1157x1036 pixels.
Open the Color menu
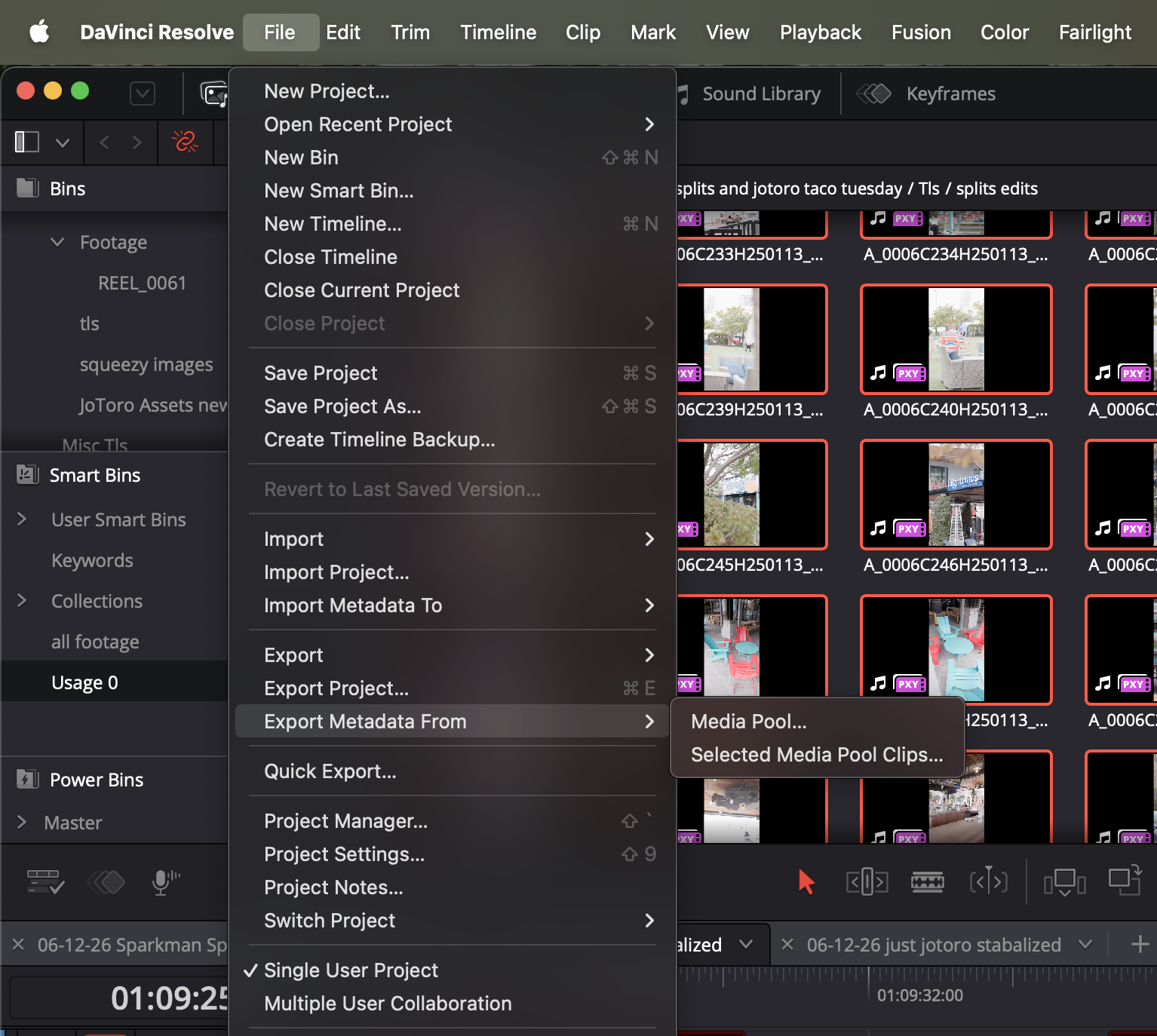(x=1005, y=32)
